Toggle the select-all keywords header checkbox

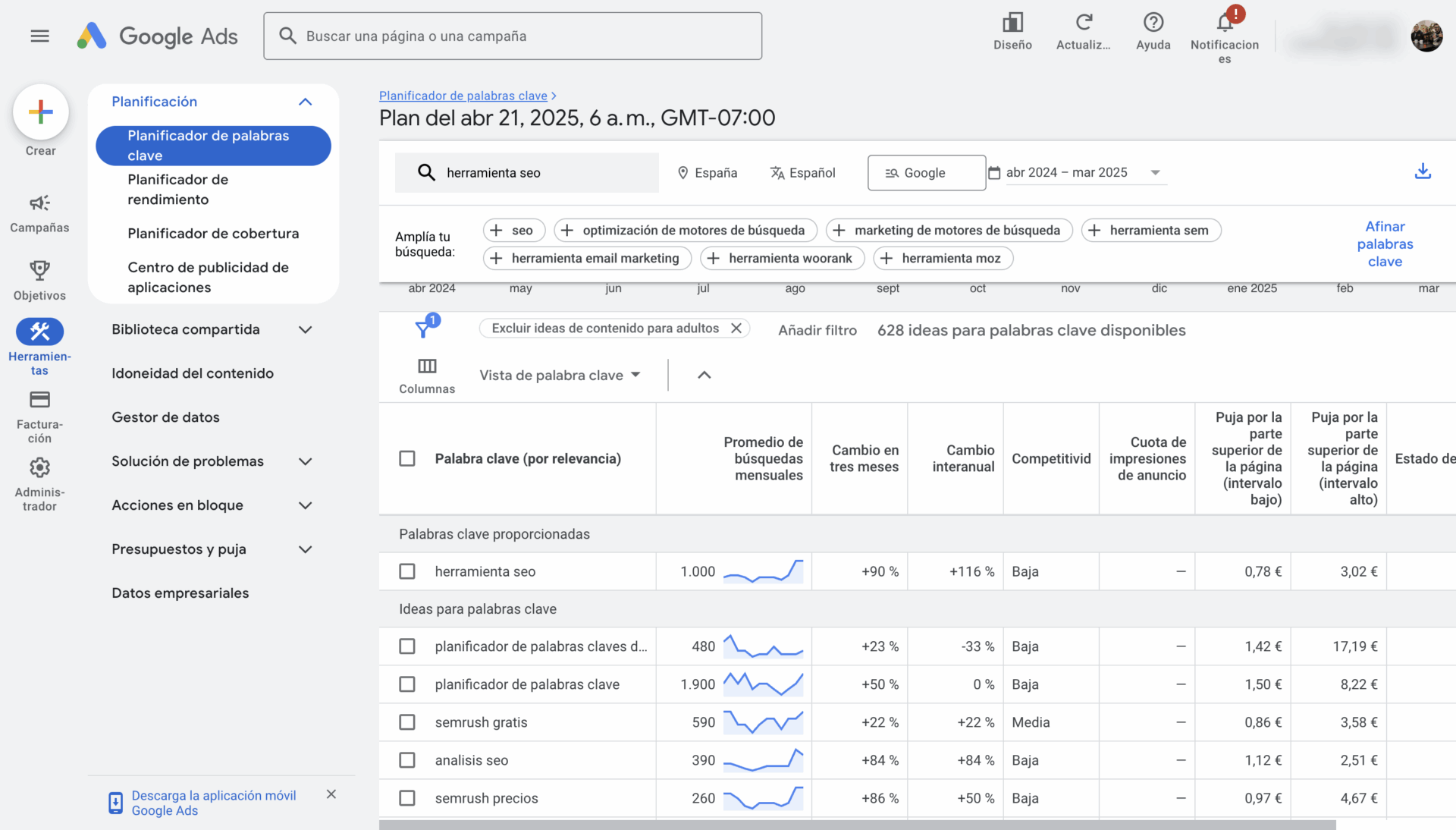click(x=407, y=458)
